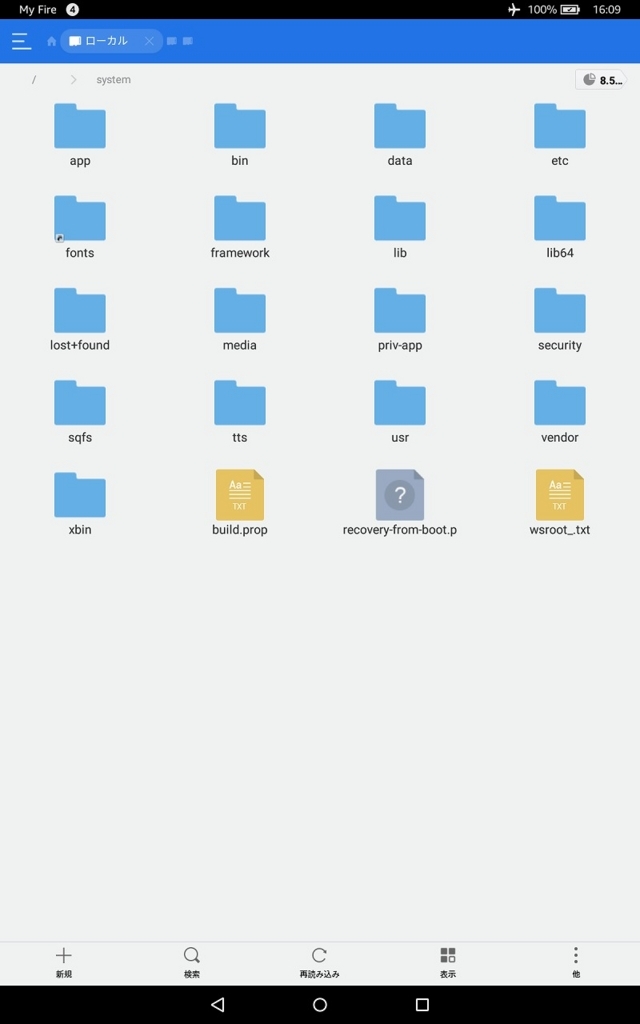The width and height of the screenshot is (640, 1024).
Task: Navigate to root slash in breadcrumb
Action: pos(34,80)
